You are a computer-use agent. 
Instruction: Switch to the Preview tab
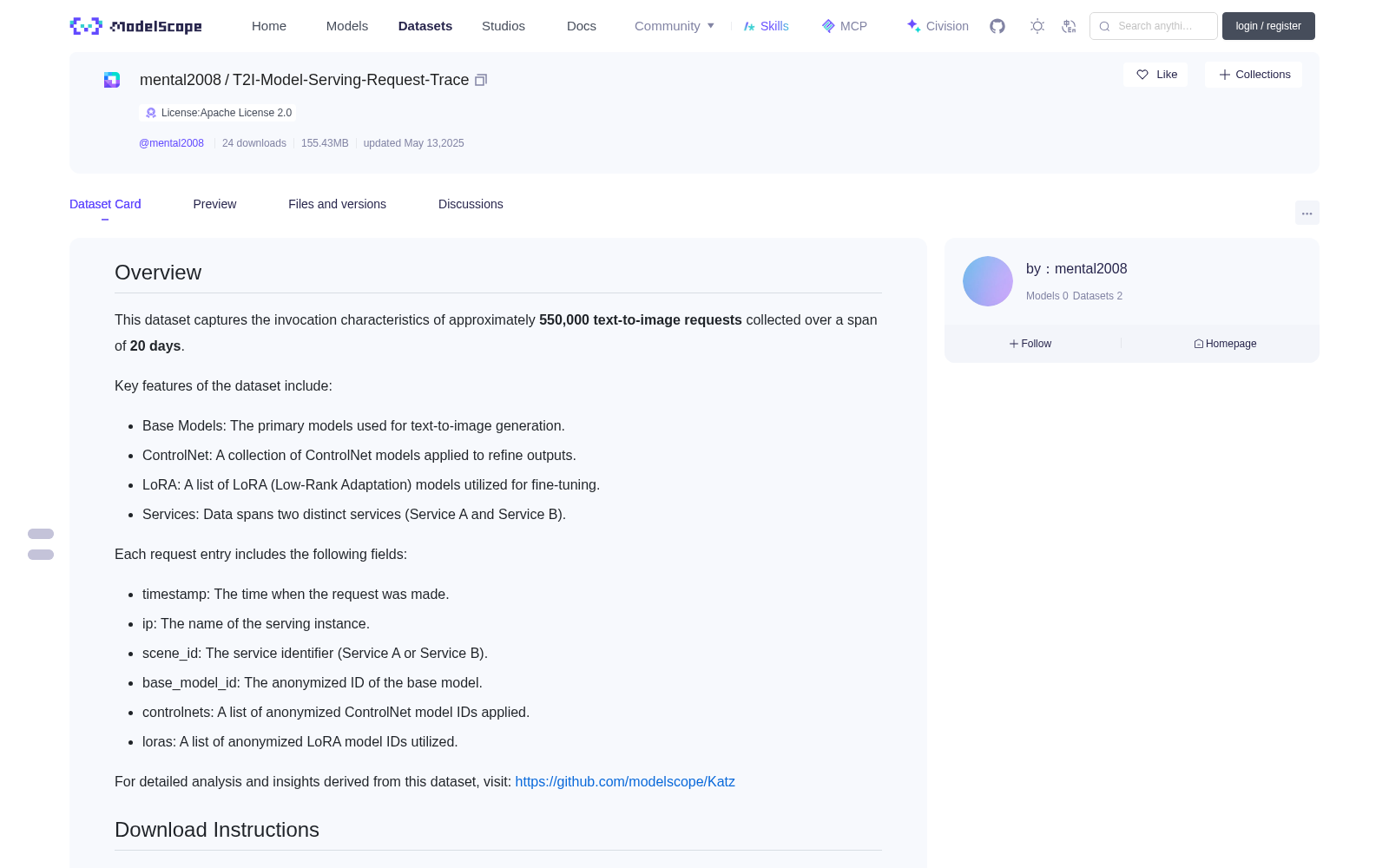pos(214,204)
